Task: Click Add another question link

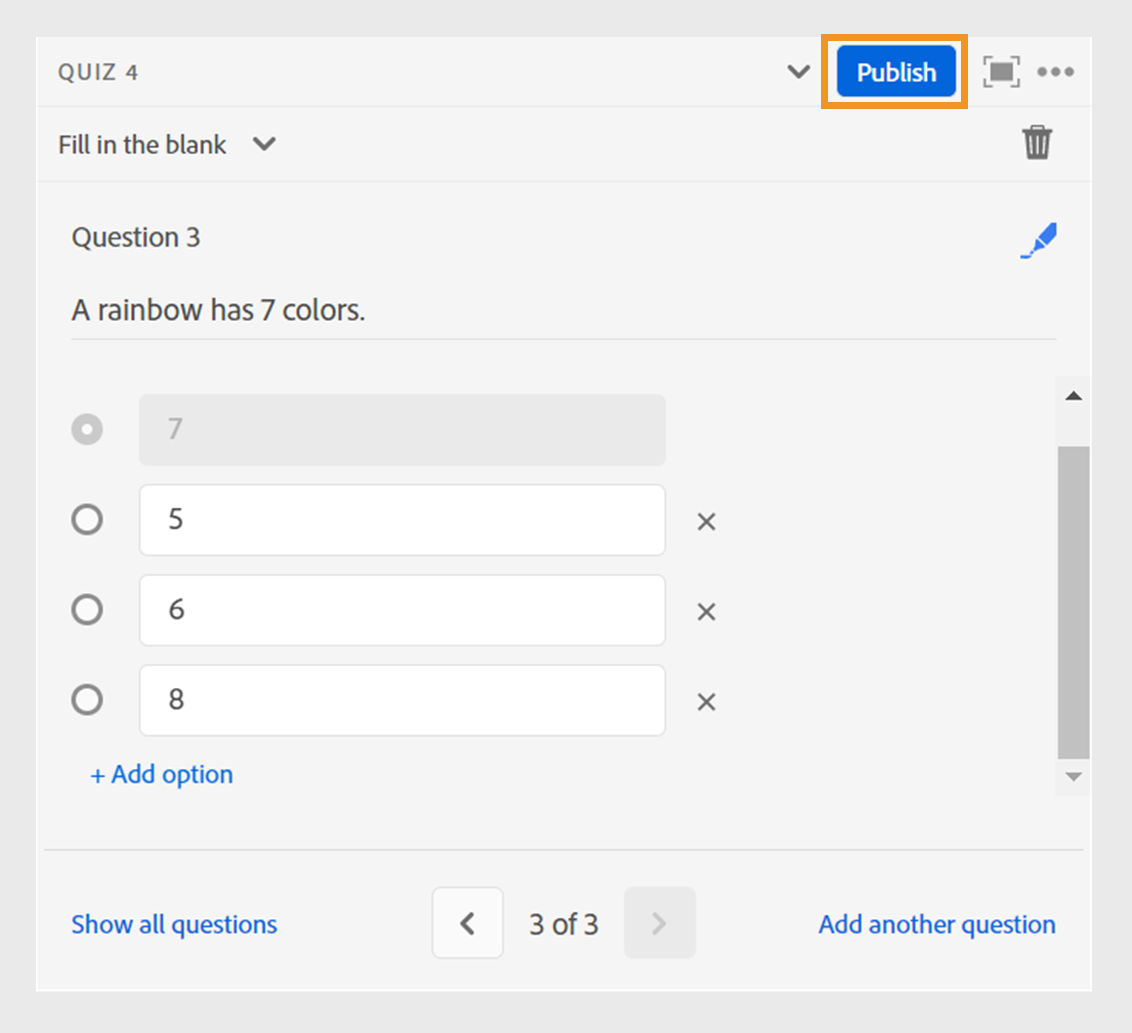Action: tap(936, 924)
